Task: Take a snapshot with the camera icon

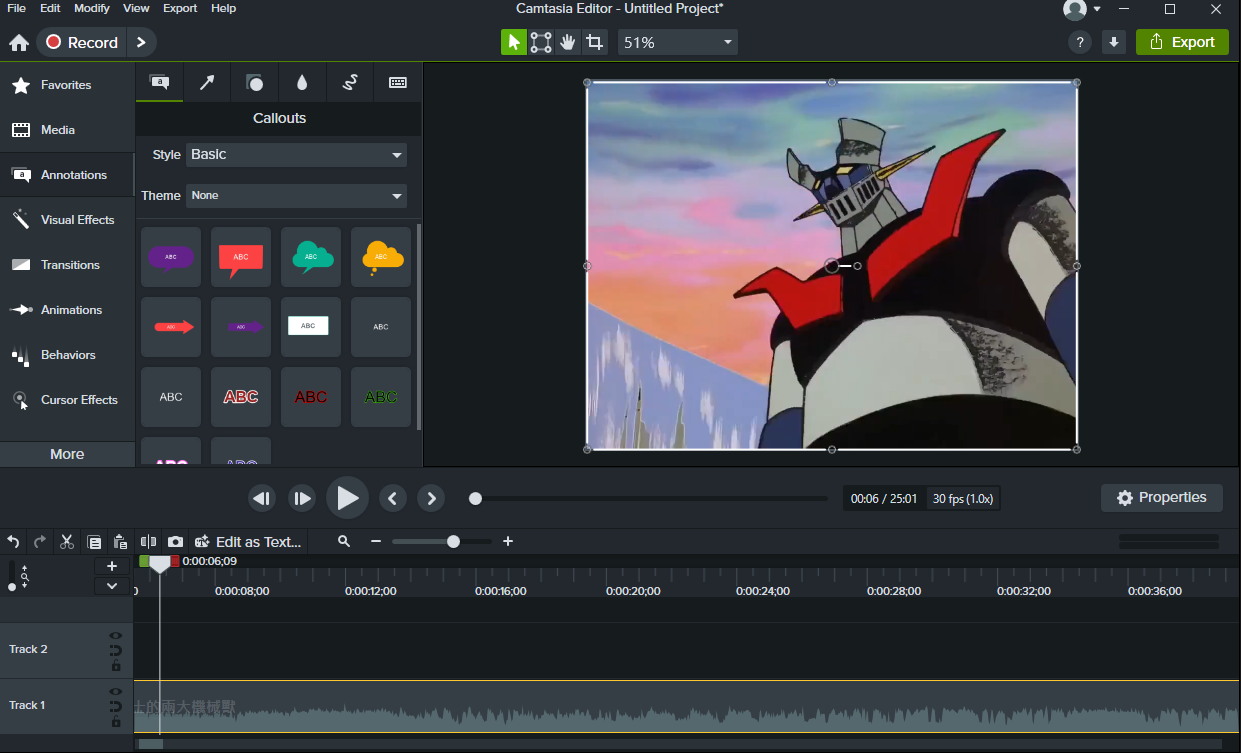Action: (175, 541)
